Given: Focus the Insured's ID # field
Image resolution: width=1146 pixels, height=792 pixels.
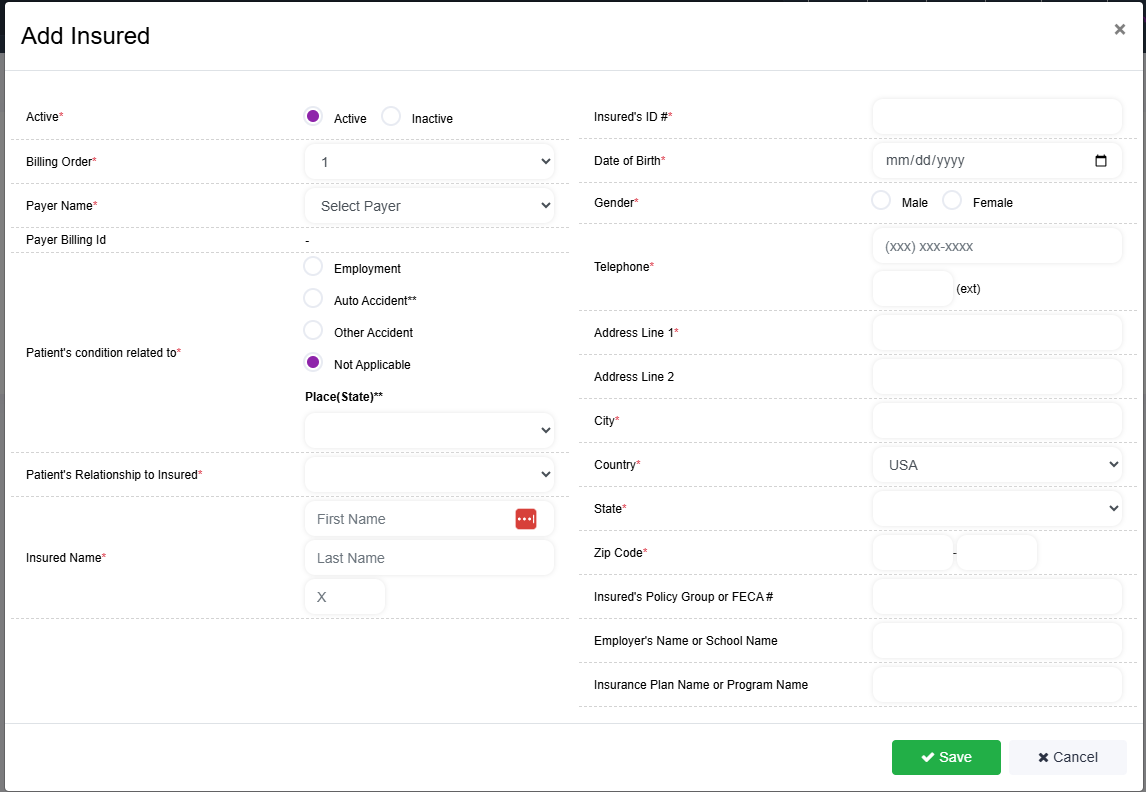Looking at the screenshot, I should point(997,117).
